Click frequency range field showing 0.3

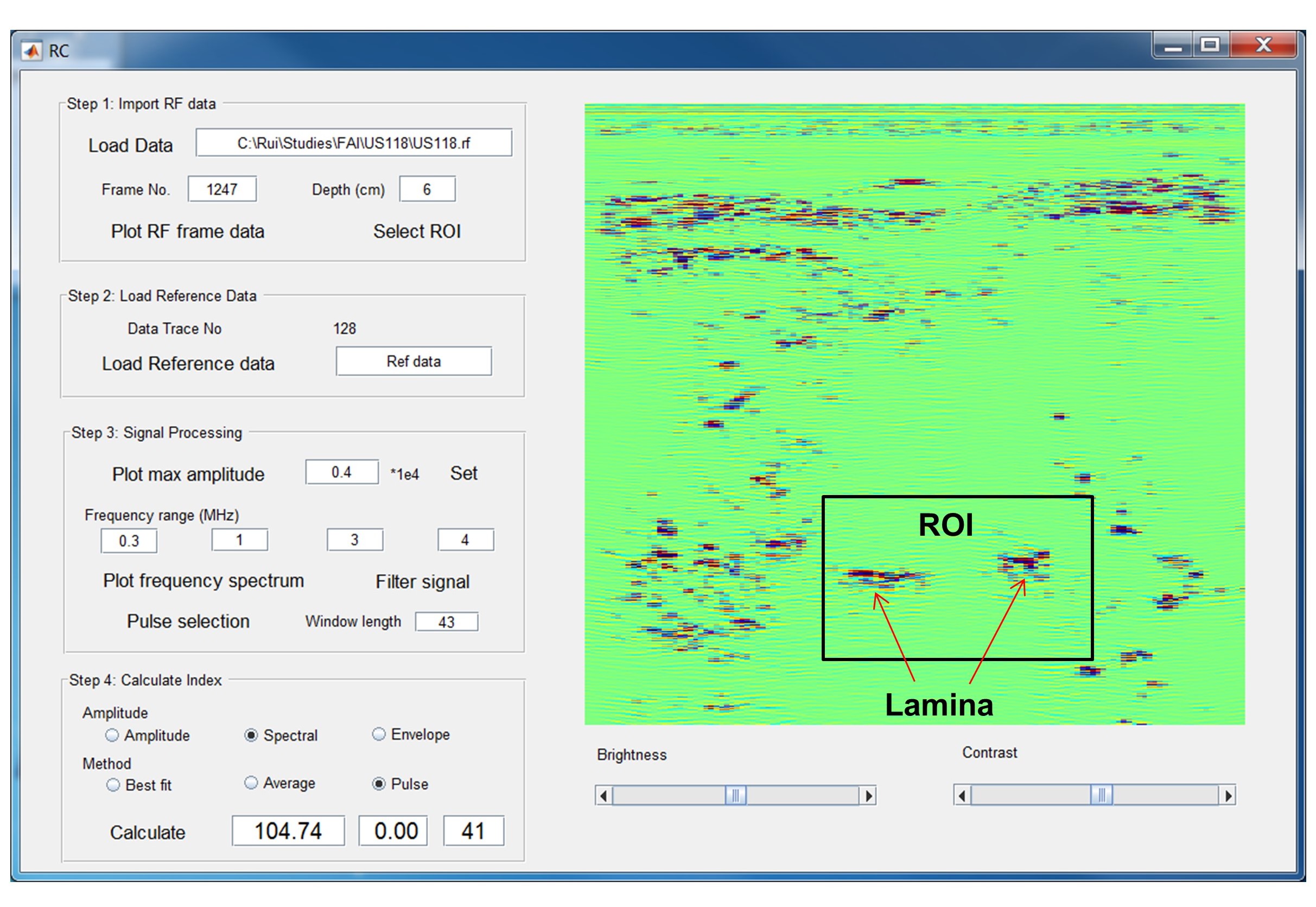pos(129,541)
